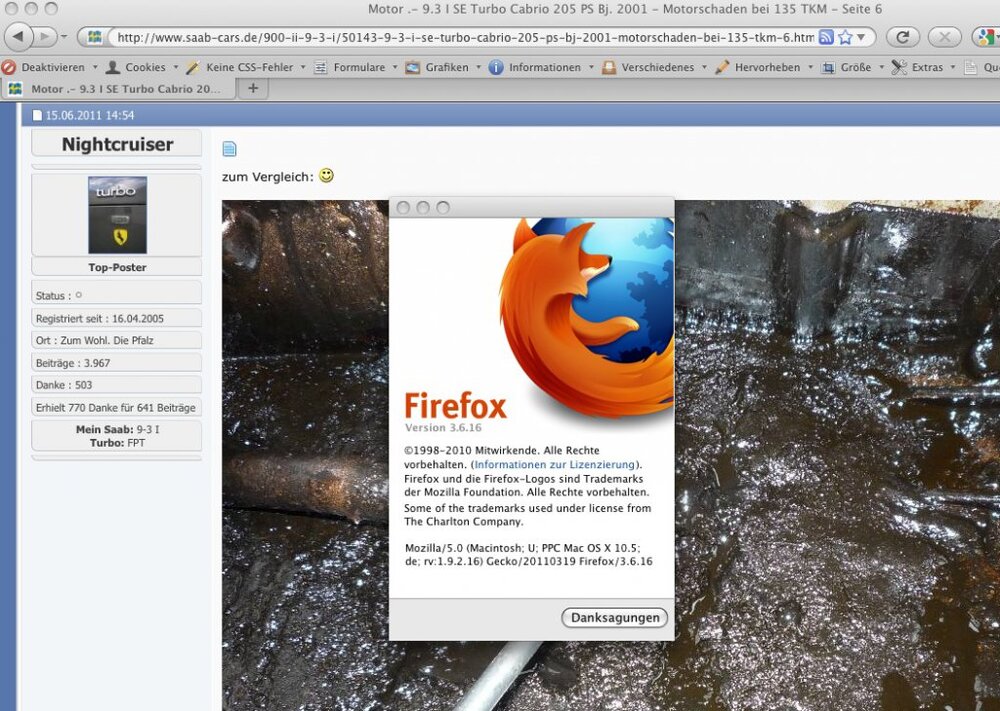This screenshot has width=1000, height=711.
Task: Expand the Verschiedenes dropdown arrow
Action: coord(704,67)
